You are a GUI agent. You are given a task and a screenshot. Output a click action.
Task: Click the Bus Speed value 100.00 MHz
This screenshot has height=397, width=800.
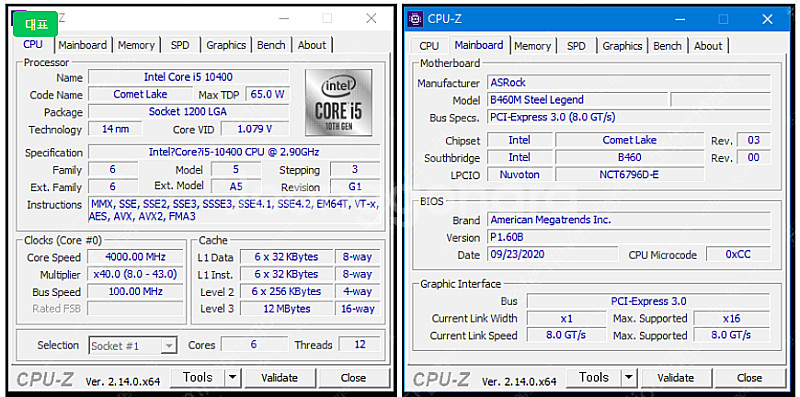coord(135,291)
